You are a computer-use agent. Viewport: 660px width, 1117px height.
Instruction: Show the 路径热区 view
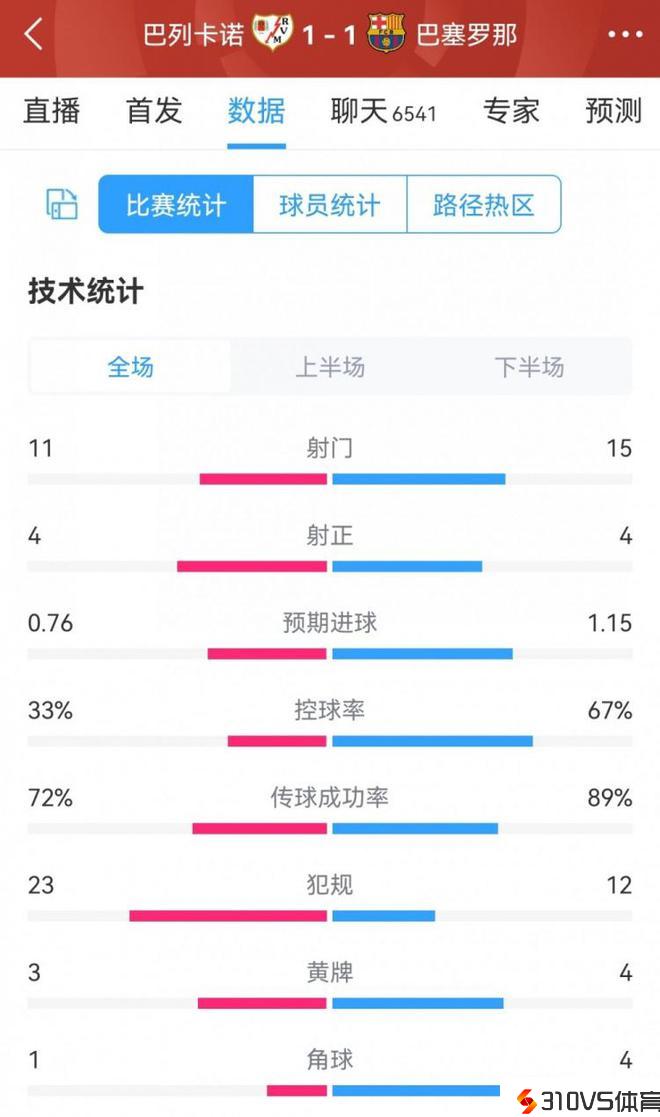click(484, 205)
